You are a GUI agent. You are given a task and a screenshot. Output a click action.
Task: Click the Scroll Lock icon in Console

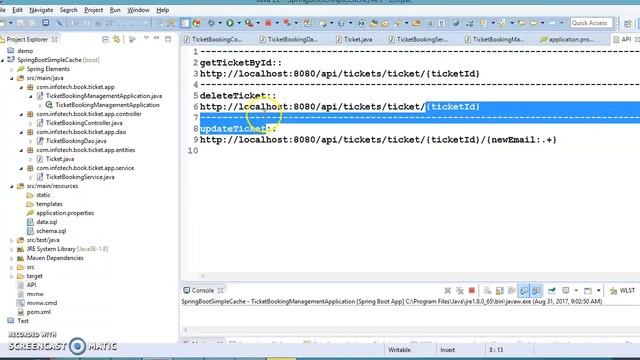pos(500,291)
